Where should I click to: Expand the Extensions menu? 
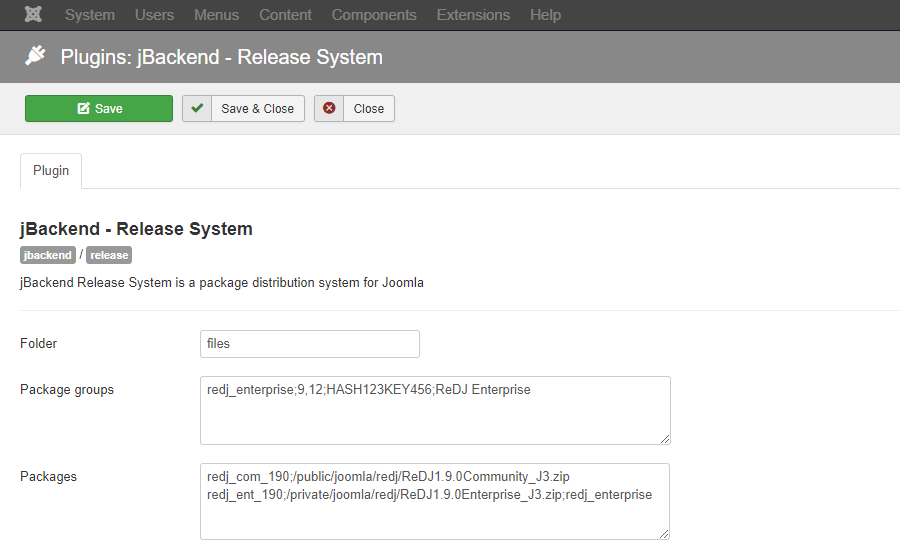coord(473,15)
